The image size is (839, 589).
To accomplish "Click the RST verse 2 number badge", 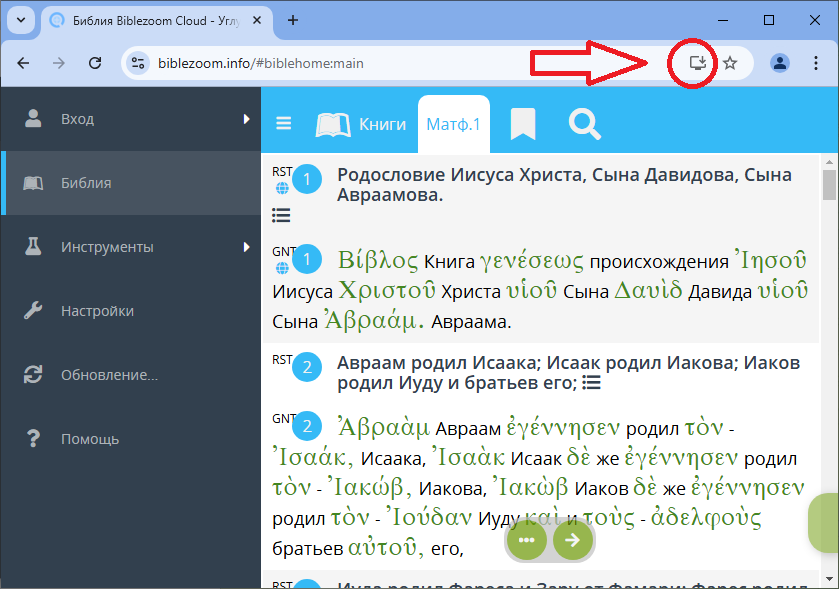I will point(307,367).
